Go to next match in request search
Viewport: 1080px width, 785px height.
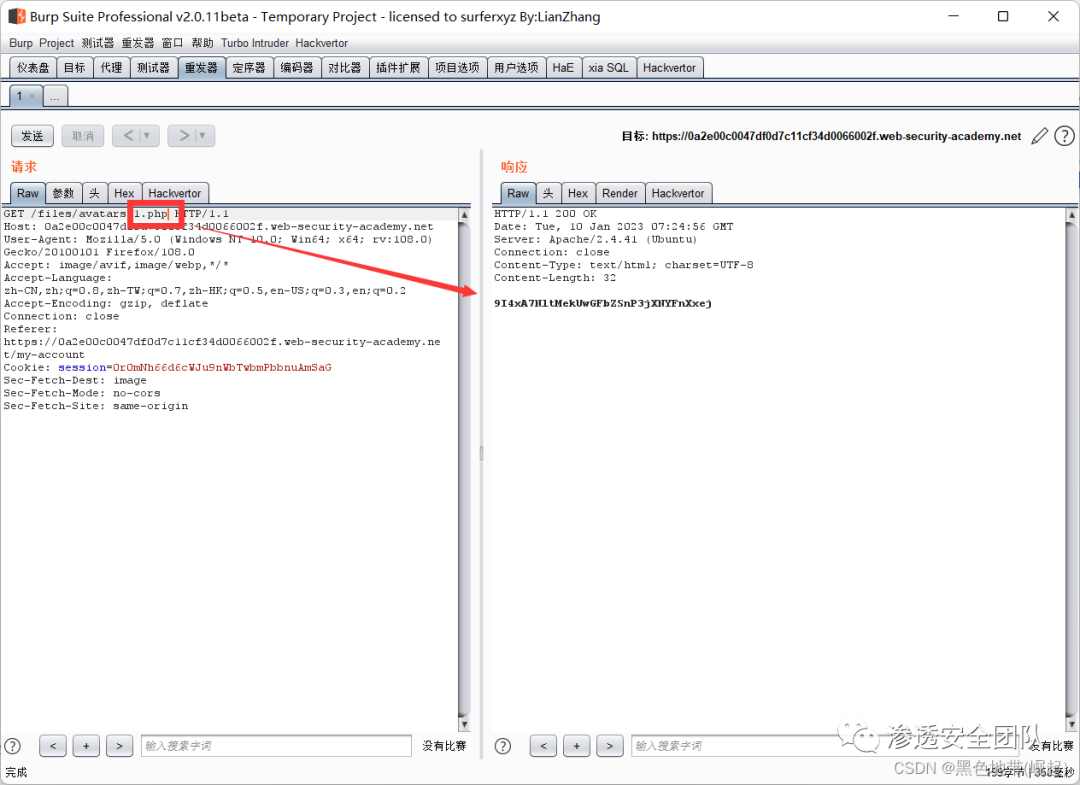coord(119,746)
